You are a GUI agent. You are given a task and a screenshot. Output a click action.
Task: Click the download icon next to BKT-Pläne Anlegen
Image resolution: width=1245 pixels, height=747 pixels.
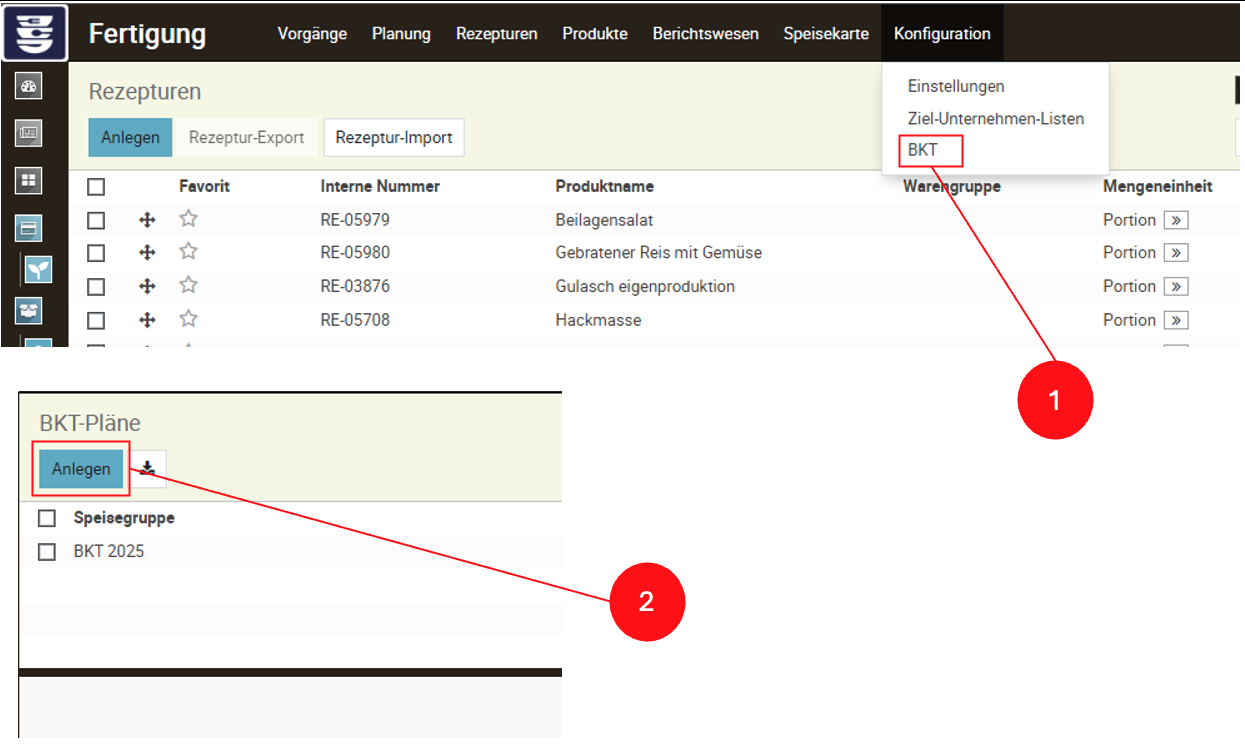[148, 468]
